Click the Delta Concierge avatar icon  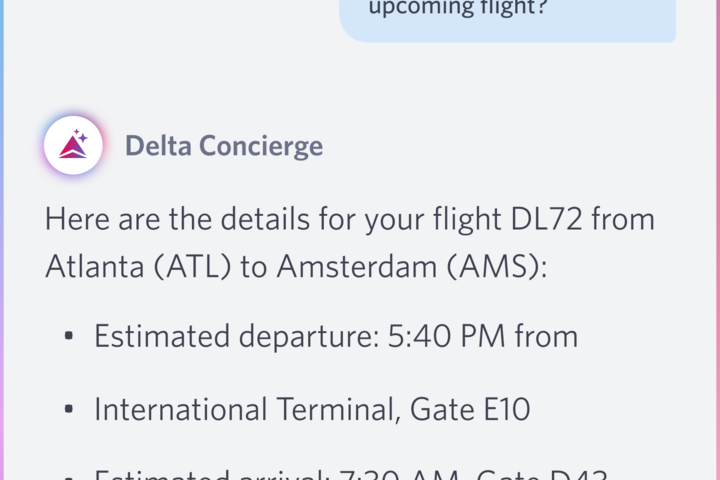click(x=73, y=146)
